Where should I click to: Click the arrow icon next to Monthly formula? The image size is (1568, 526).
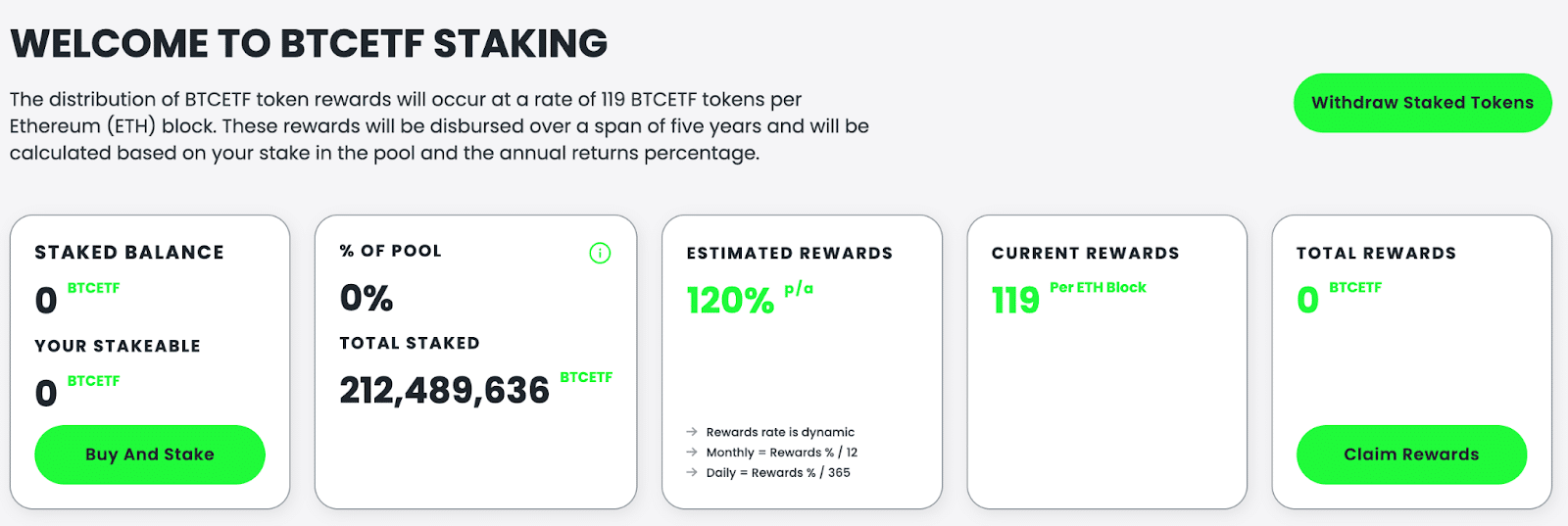coord(692,453)
